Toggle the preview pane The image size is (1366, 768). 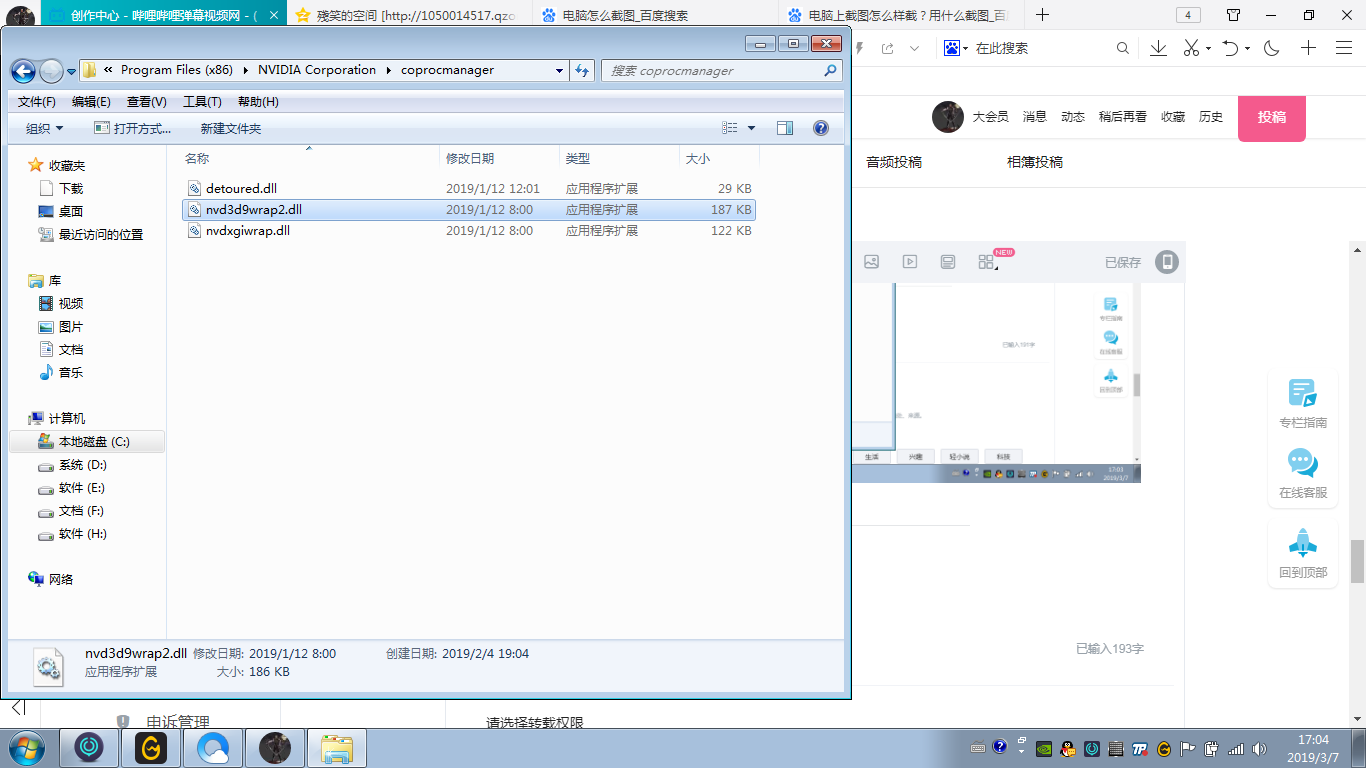785,128
